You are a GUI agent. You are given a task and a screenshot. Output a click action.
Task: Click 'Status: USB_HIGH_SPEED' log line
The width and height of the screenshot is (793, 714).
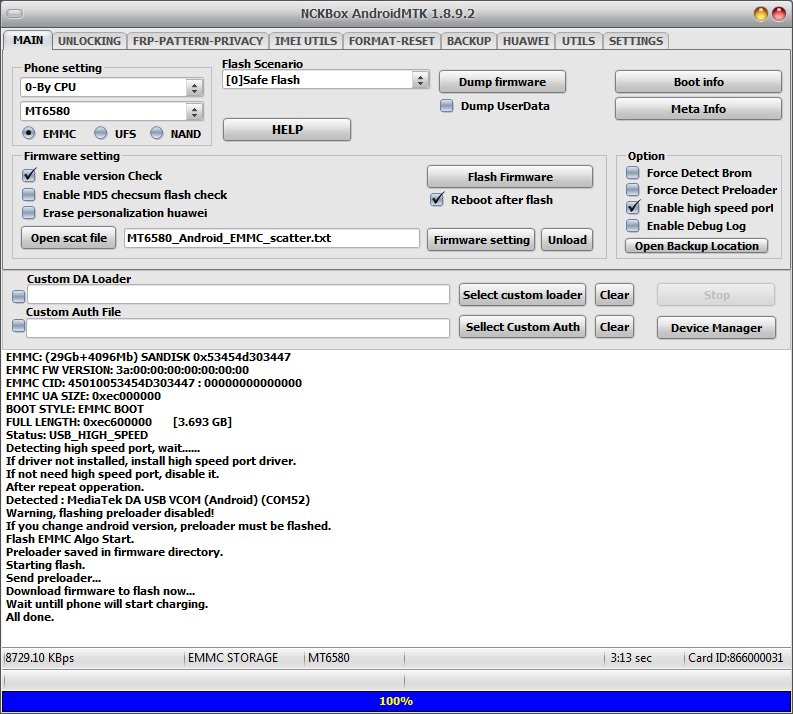(x=77, y=435)
